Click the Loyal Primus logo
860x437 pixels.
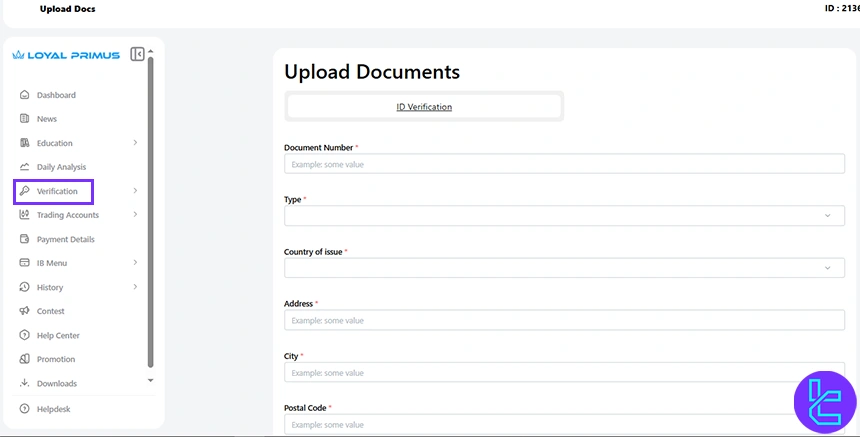66,55
